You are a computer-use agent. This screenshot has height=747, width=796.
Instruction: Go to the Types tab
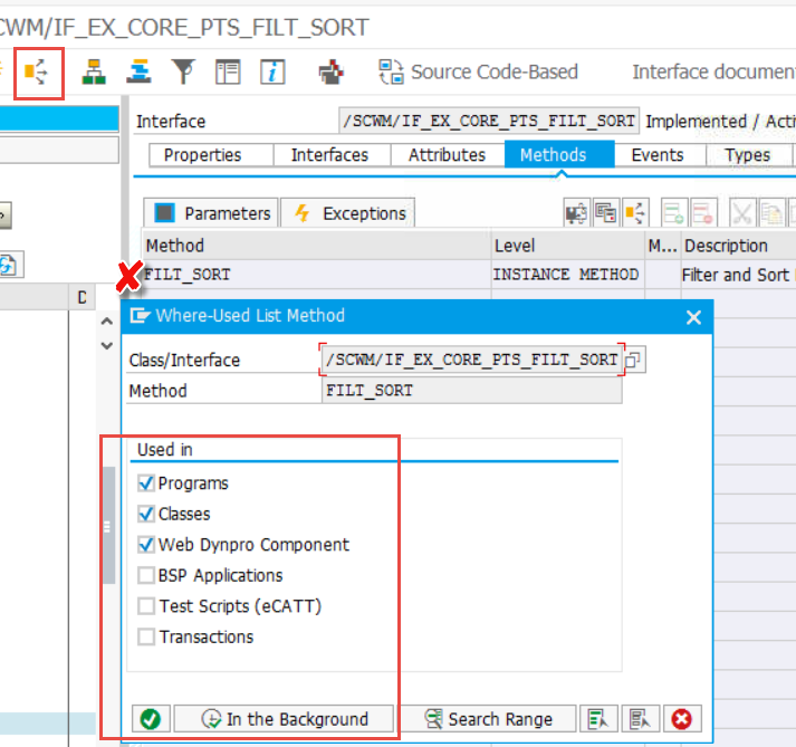[748, 155]
